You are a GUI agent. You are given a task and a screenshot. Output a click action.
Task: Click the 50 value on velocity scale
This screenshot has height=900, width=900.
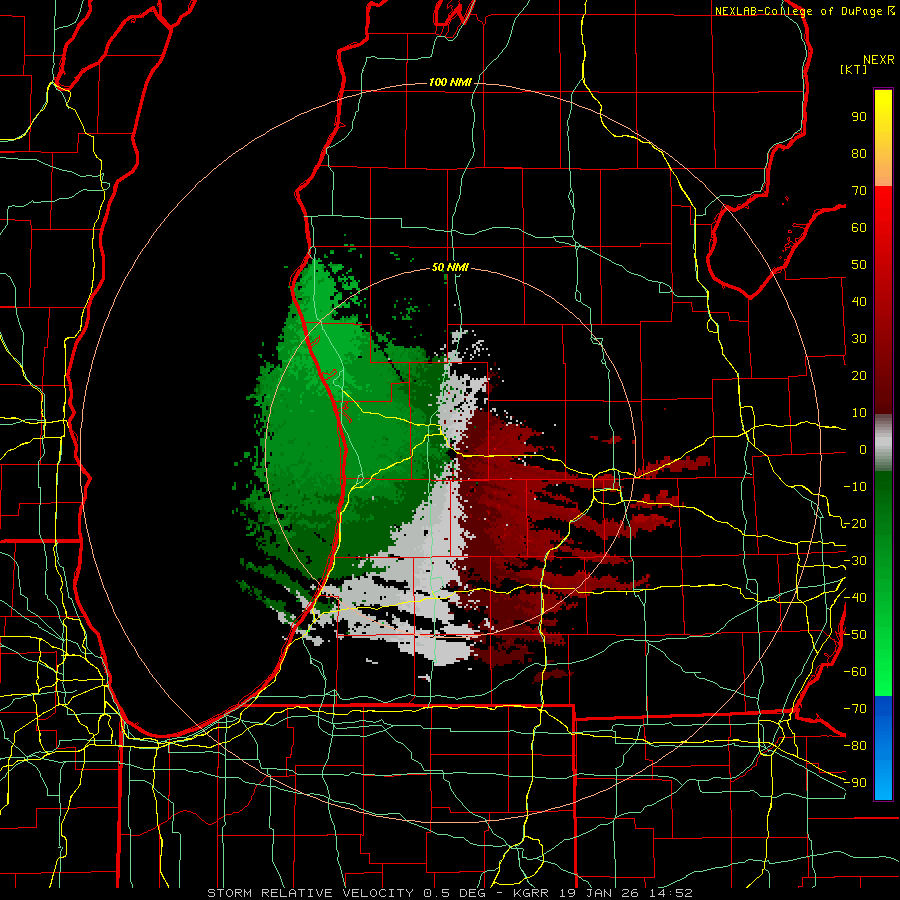click(859, 265)
